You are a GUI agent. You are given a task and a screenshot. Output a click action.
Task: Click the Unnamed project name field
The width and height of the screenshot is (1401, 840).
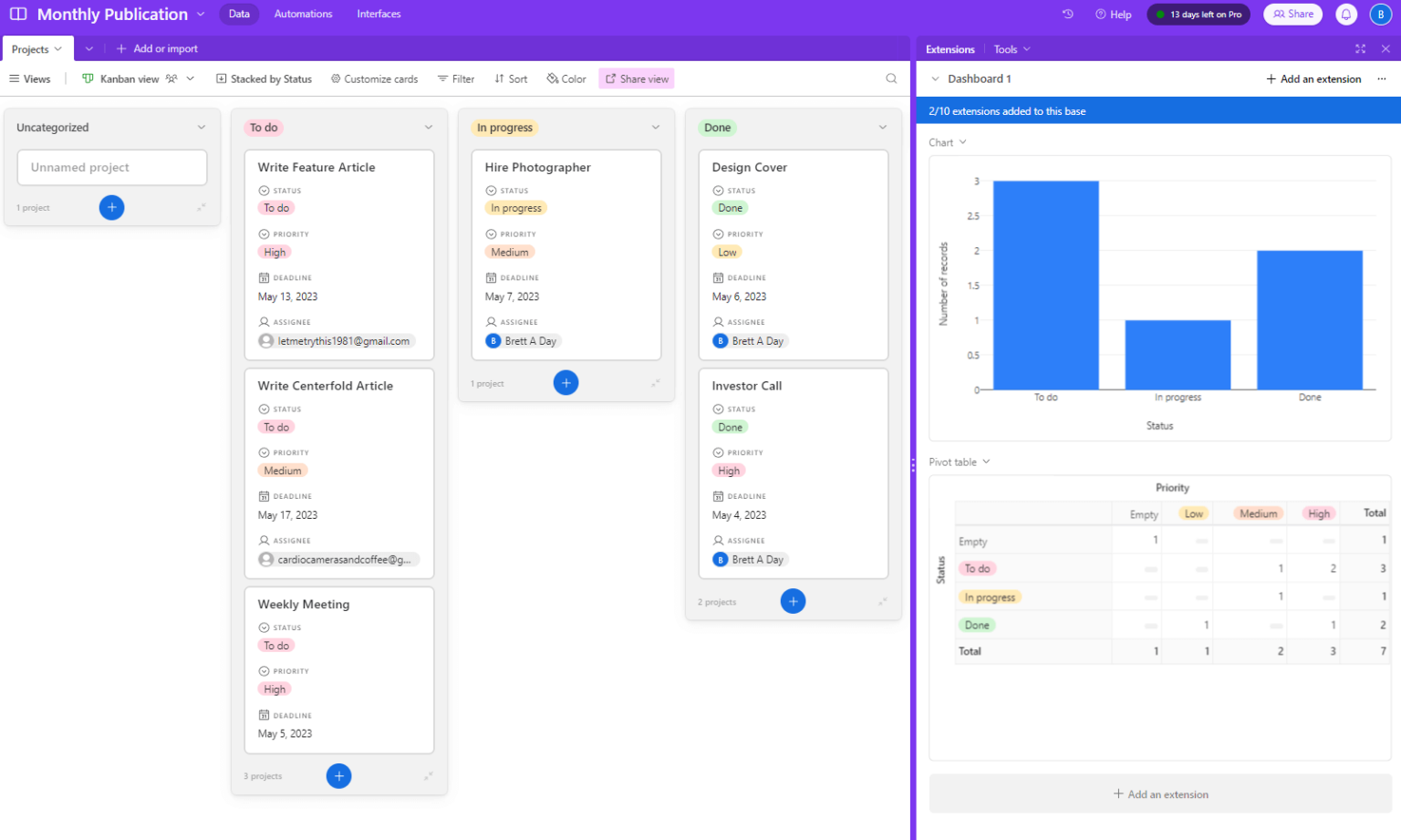pos(111,167)
